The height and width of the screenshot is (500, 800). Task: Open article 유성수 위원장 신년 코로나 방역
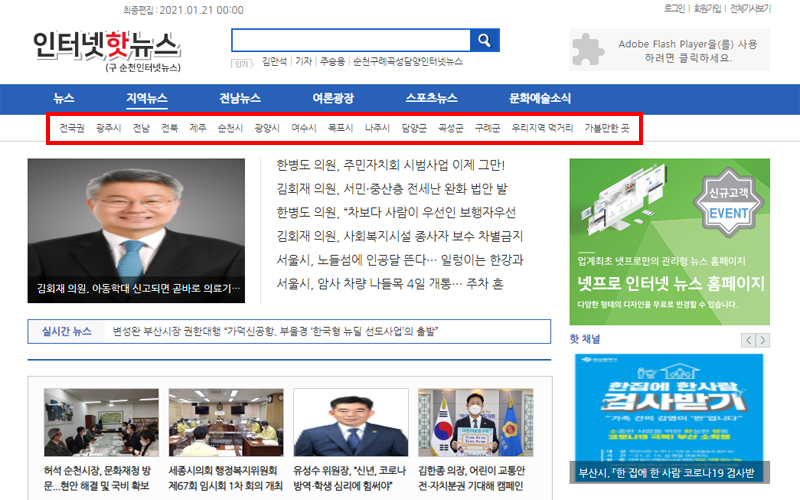coord(349,478)
